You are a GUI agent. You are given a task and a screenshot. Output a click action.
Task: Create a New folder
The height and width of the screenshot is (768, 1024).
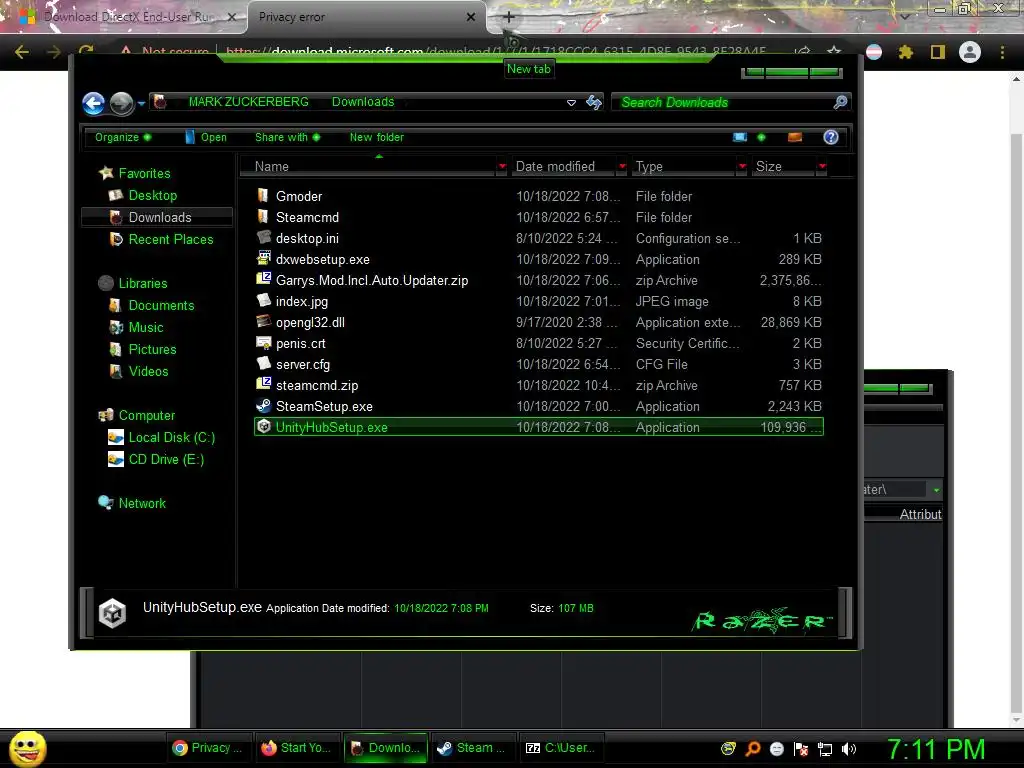[x=377, y=137]
